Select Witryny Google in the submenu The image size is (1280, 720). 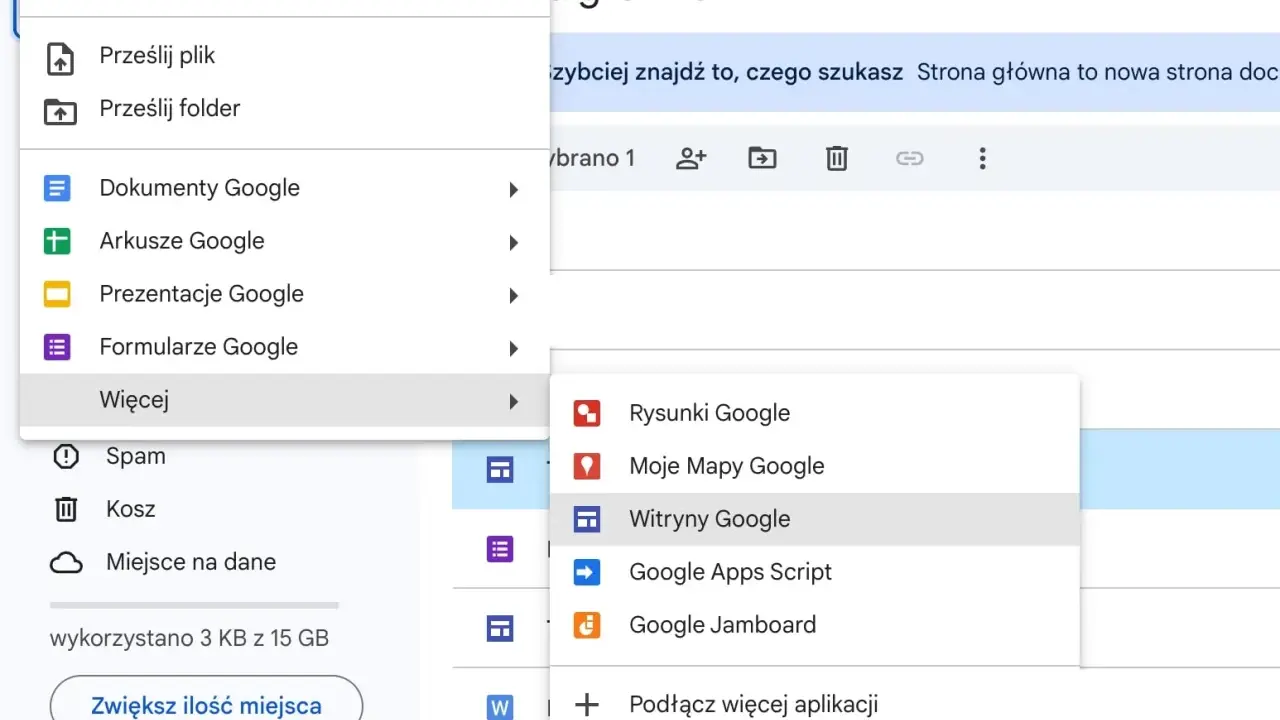pyautogui.click(x=815, y=519)
